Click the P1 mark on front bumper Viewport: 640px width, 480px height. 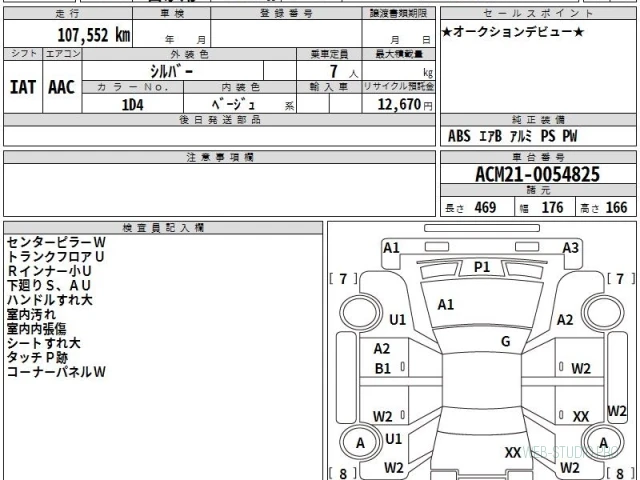point(482,267)
